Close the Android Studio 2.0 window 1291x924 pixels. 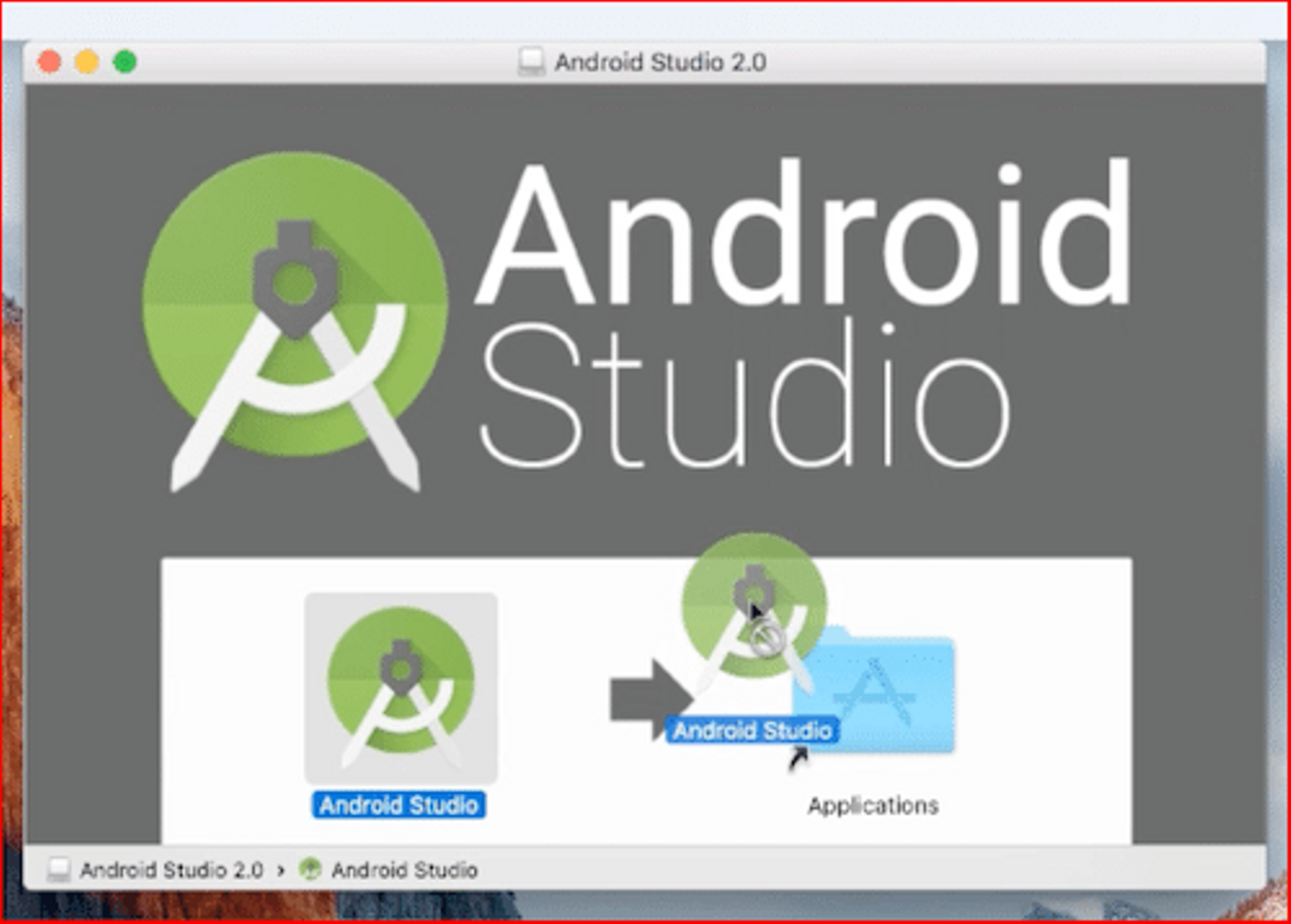50,62
